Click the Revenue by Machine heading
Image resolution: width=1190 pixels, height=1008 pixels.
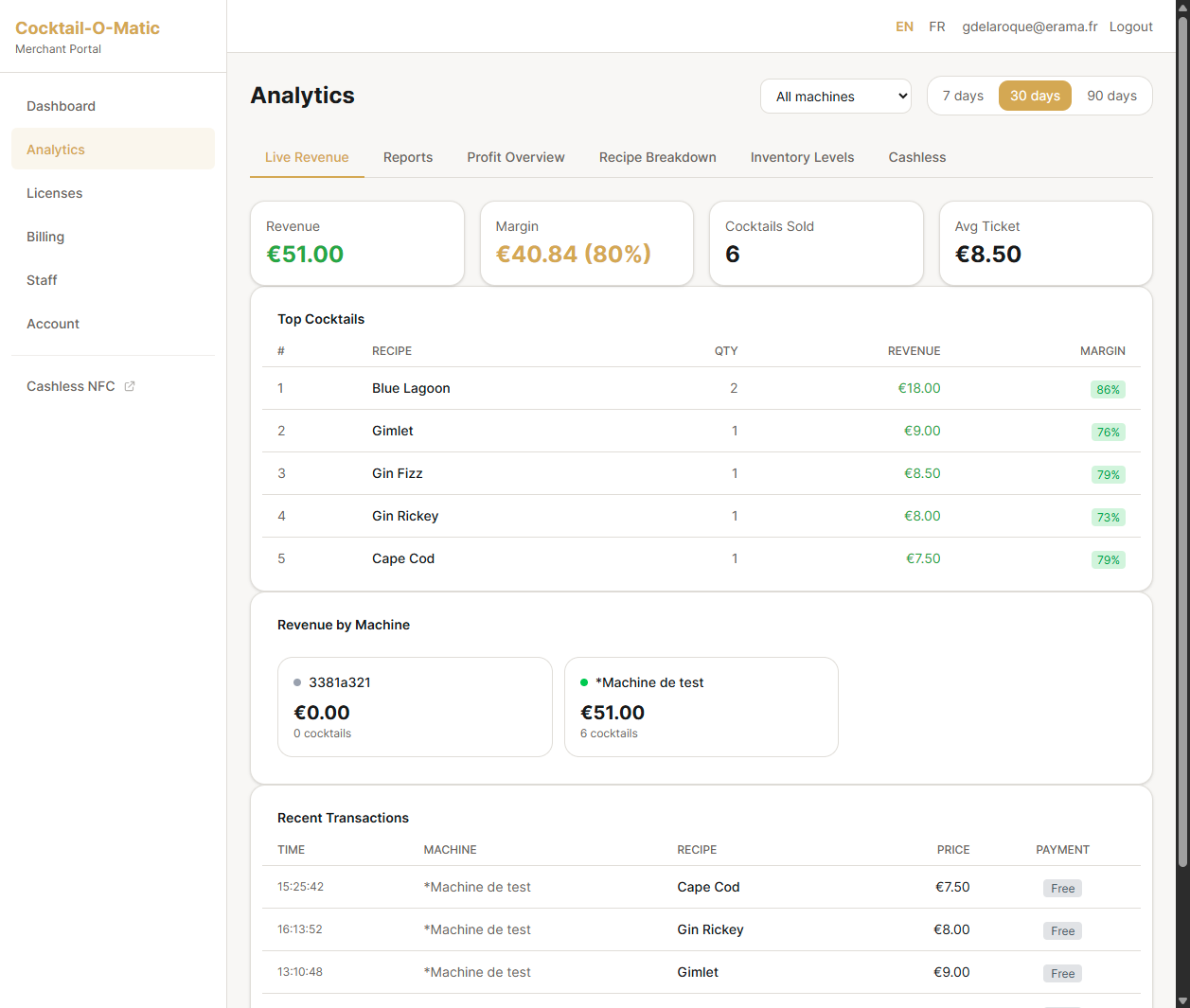pyautogui.click(x=344, y=625)
